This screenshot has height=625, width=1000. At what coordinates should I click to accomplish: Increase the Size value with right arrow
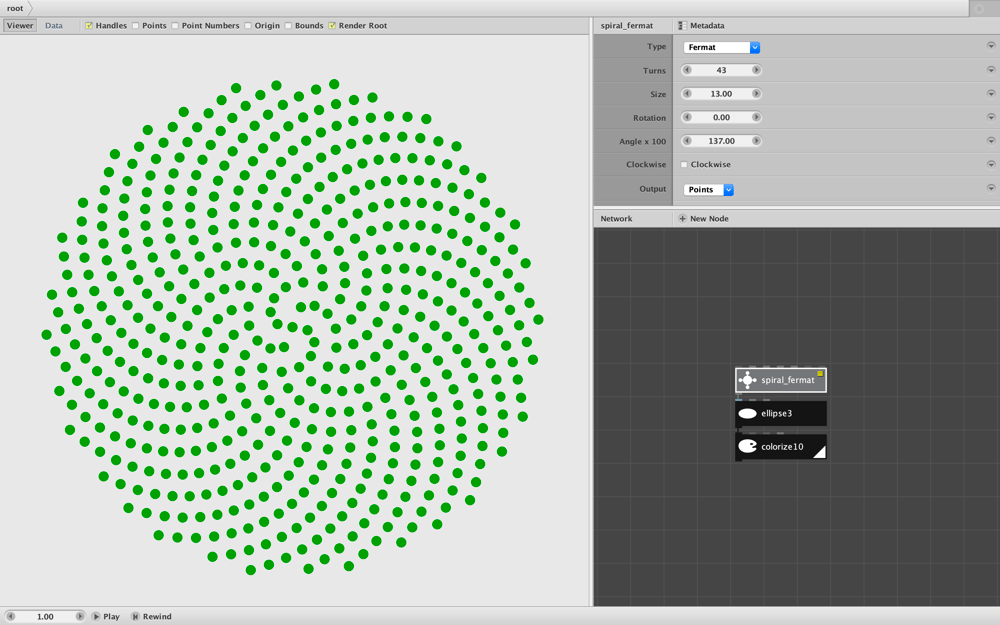point(756,94)
